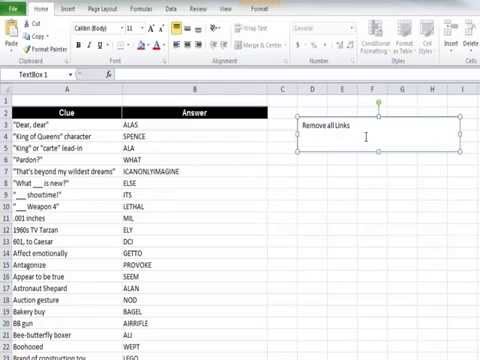480x360 pixels.
Task: Toggle Wrap Text
Action: [251, 28]
